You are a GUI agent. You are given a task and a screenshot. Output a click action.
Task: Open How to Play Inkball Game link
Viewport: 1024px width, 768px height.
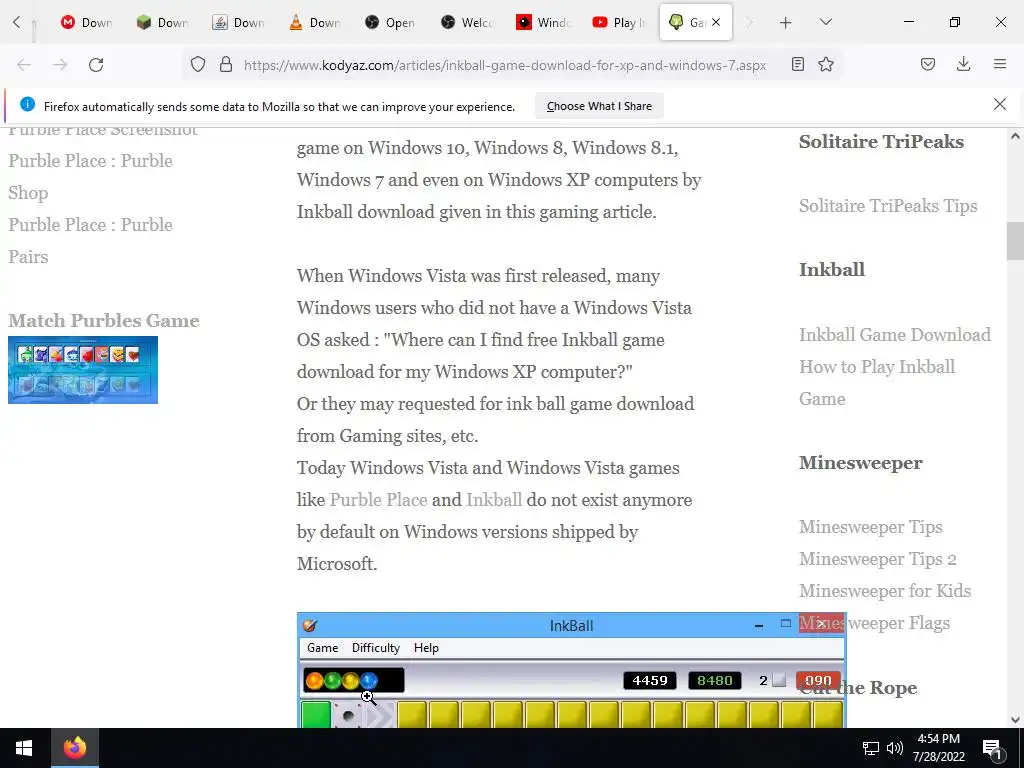(877, 383)
